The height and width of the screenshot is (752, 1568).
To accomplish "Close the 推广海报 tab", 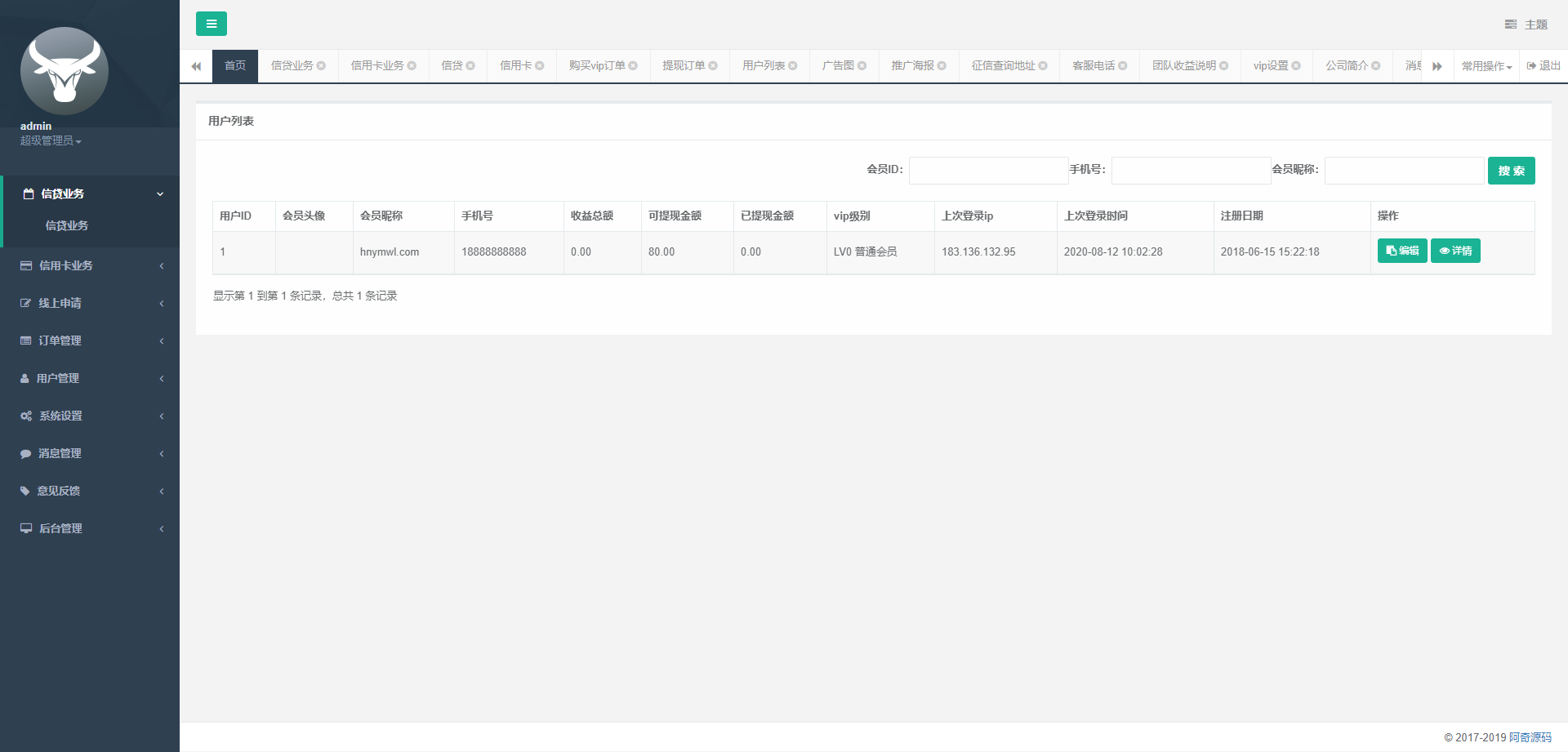I will pyautogui.click(x=944, y=65).
